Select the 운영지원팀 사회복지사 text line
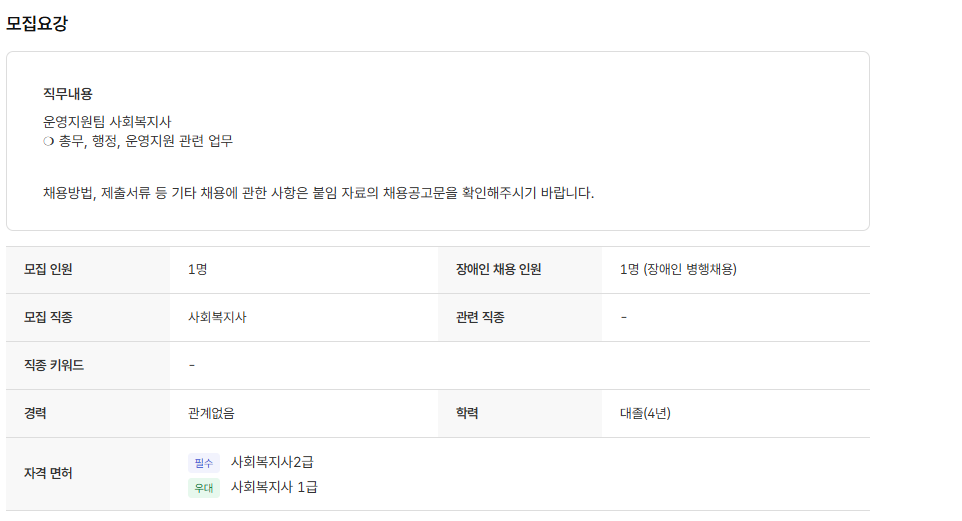The image size is (962, 521). [107, 121]
